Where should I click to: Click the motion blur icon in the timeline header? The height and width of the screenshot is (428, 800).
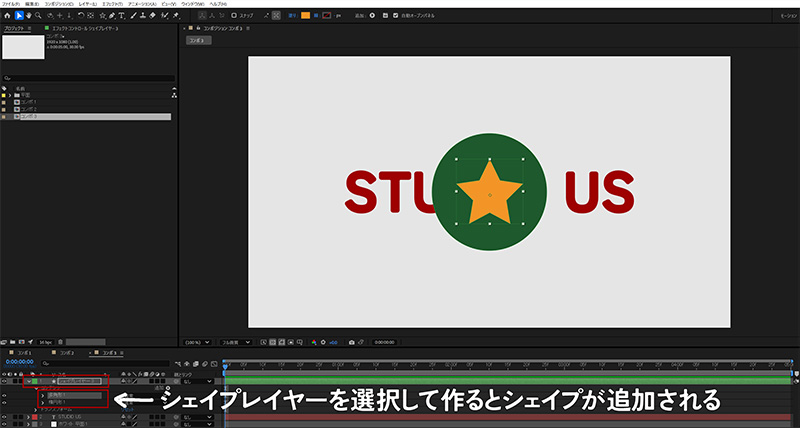click(x=205, y=364)
